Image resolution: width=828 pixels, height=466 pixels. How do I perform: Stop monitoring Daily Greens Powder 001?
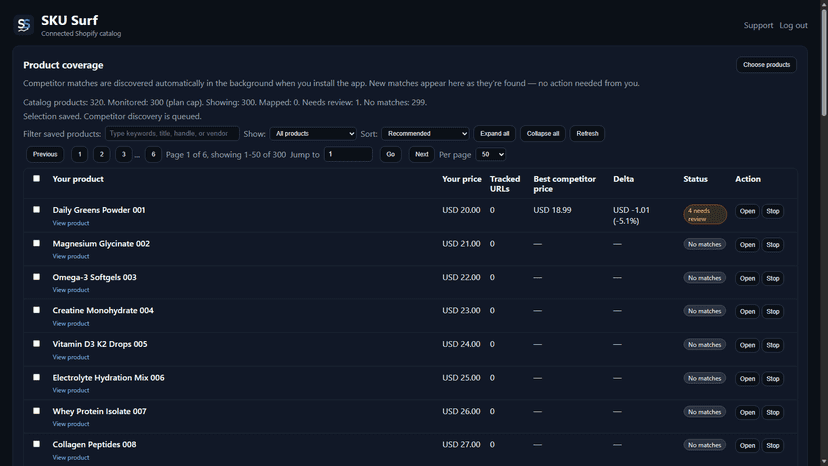[x=773, y=211]
